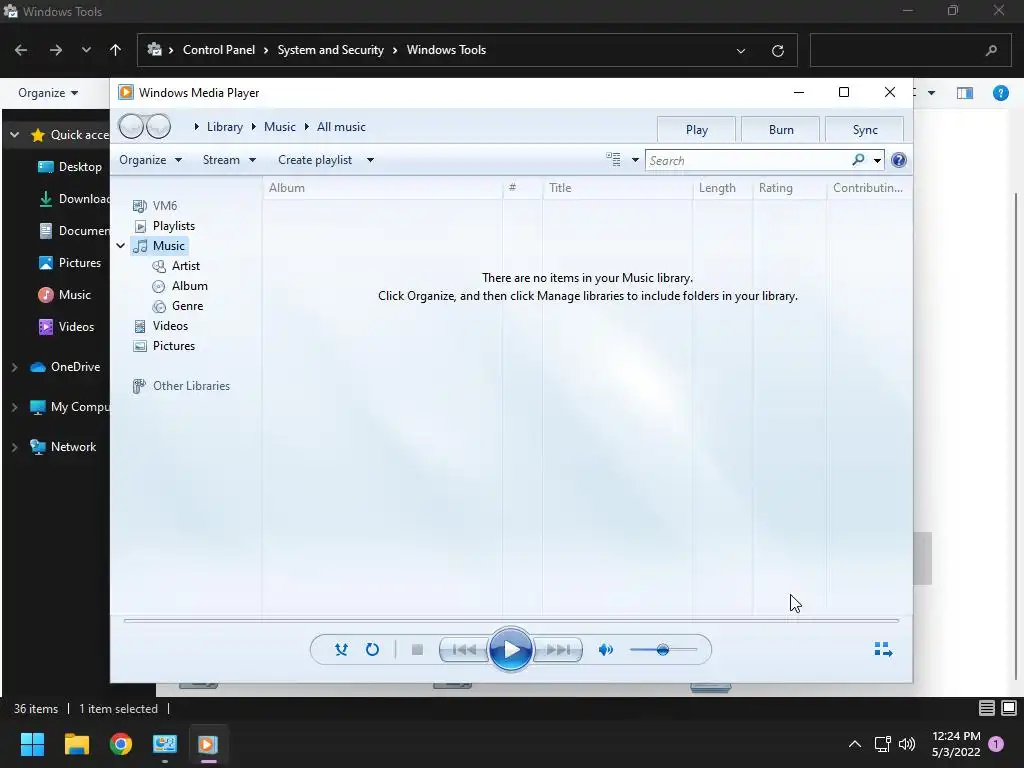Toggle the Explorer preview pane icon
The image size is (1024, 768).
(x=965, y=93)
